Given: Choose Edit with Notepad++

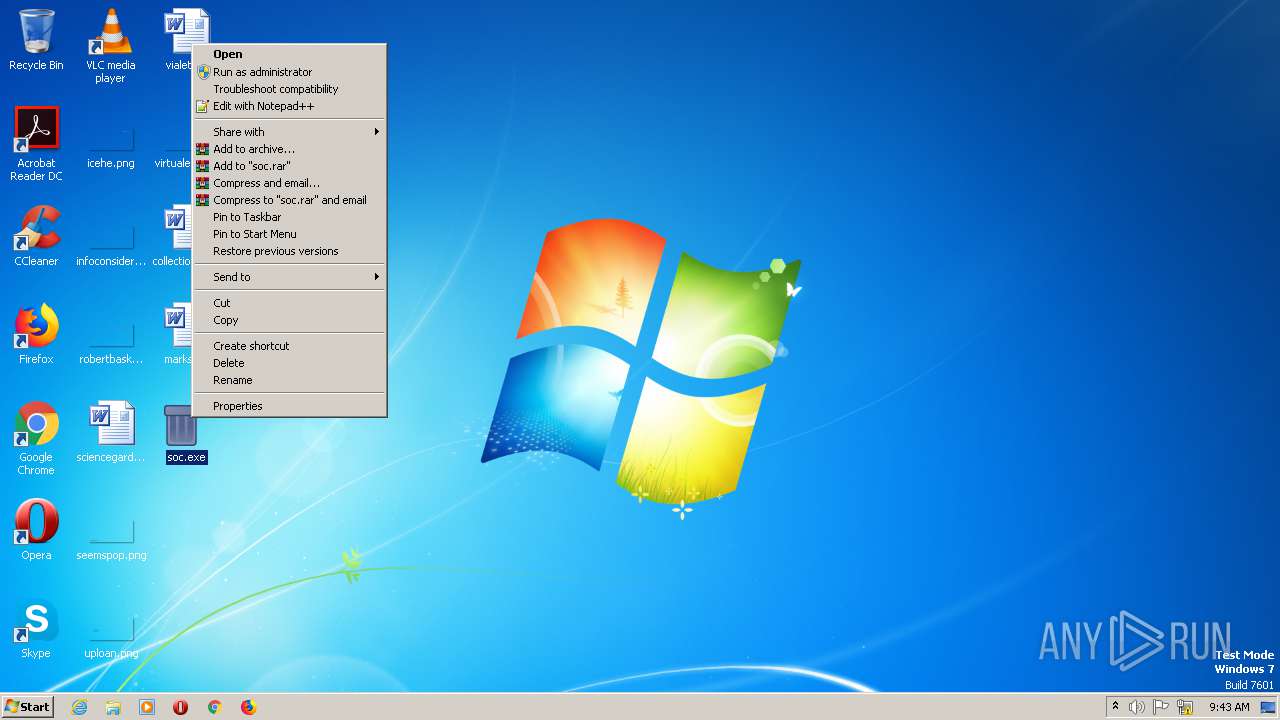Looking at the screenshot, I should (x=289, y=106).
